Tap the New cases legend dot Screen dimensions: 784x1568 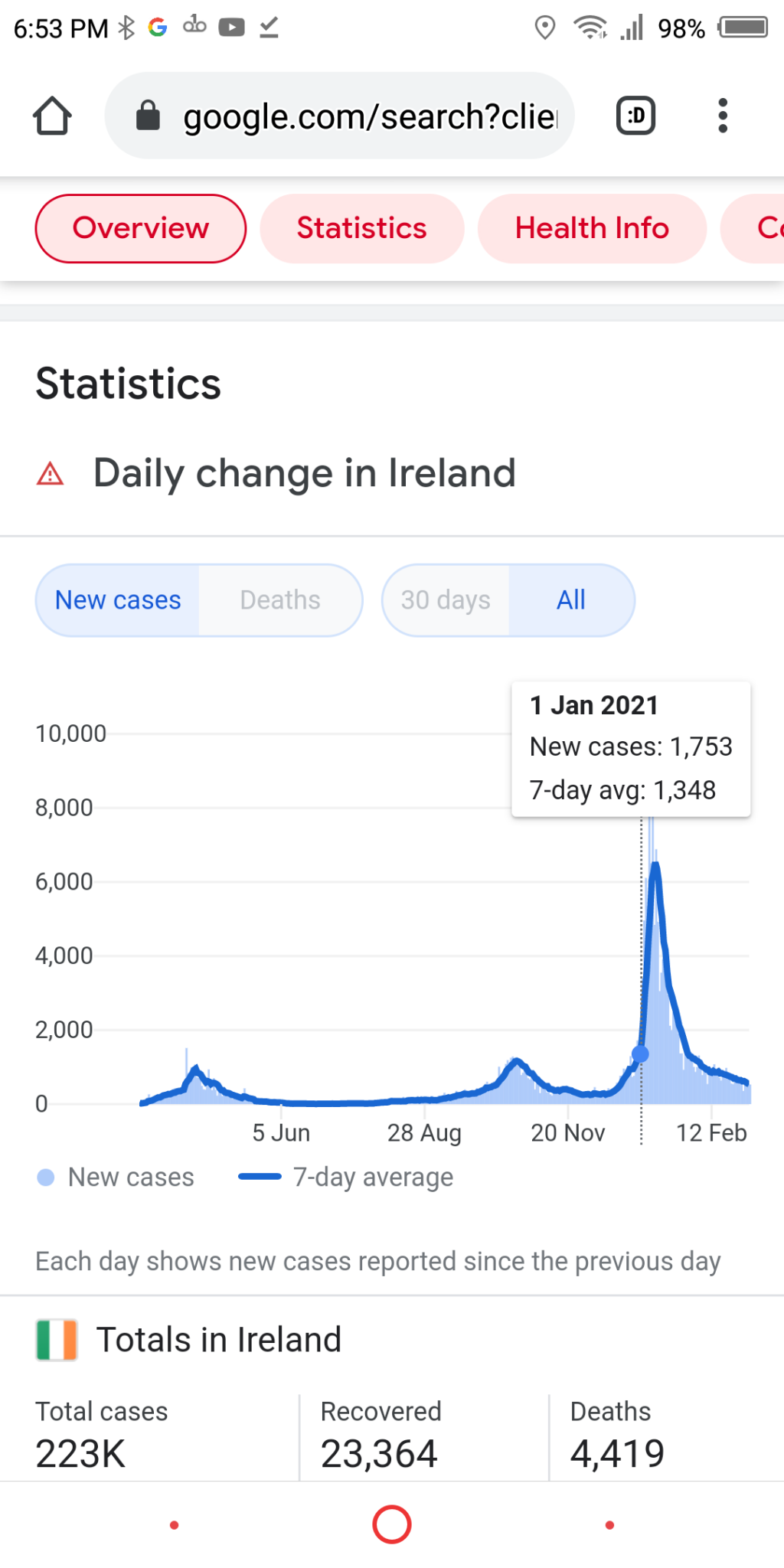coord(46,1178)
